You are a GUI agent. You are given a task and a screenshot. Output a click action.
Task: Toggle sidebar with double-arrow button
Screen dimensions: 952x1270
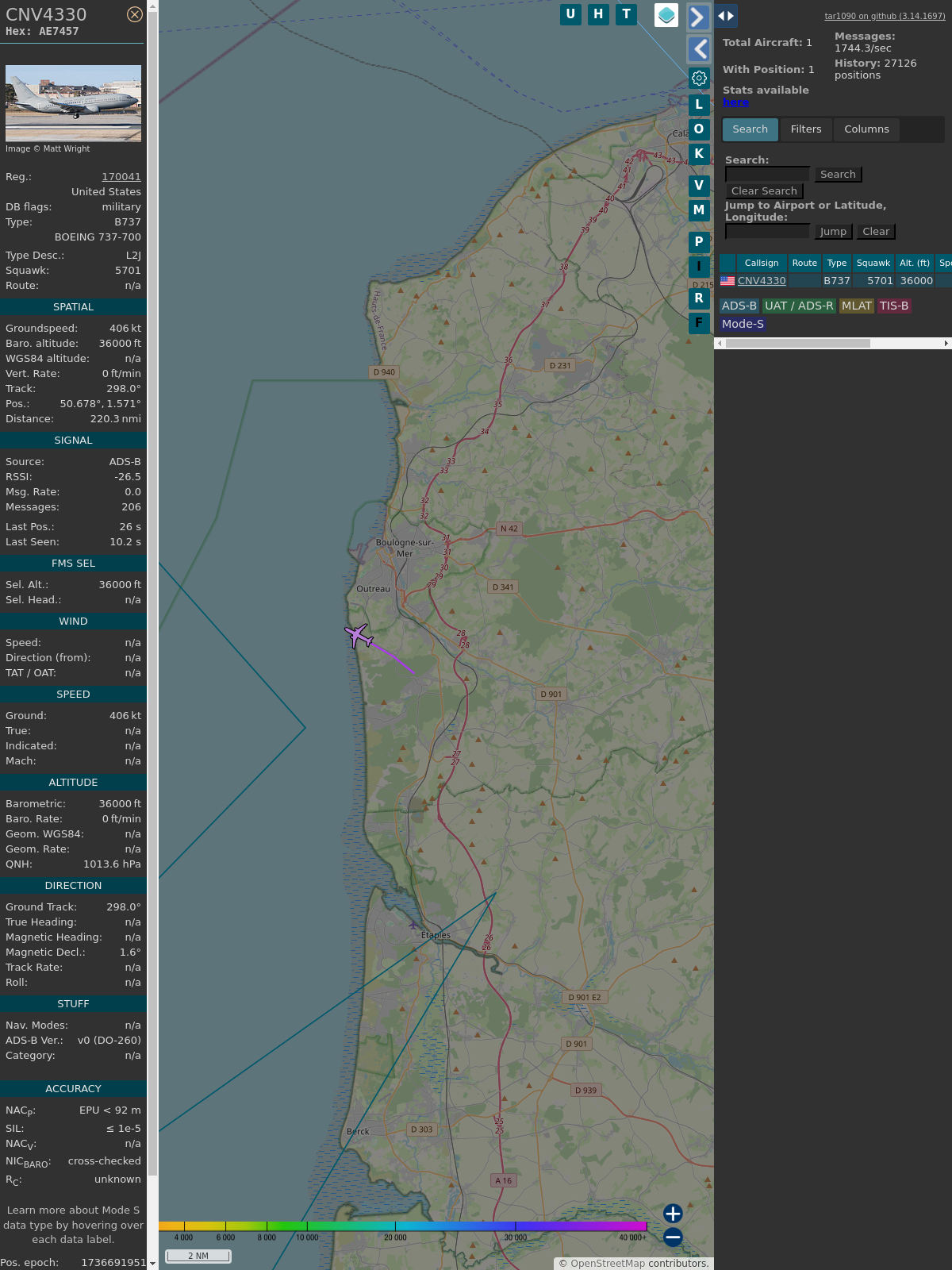click(726, 16)
